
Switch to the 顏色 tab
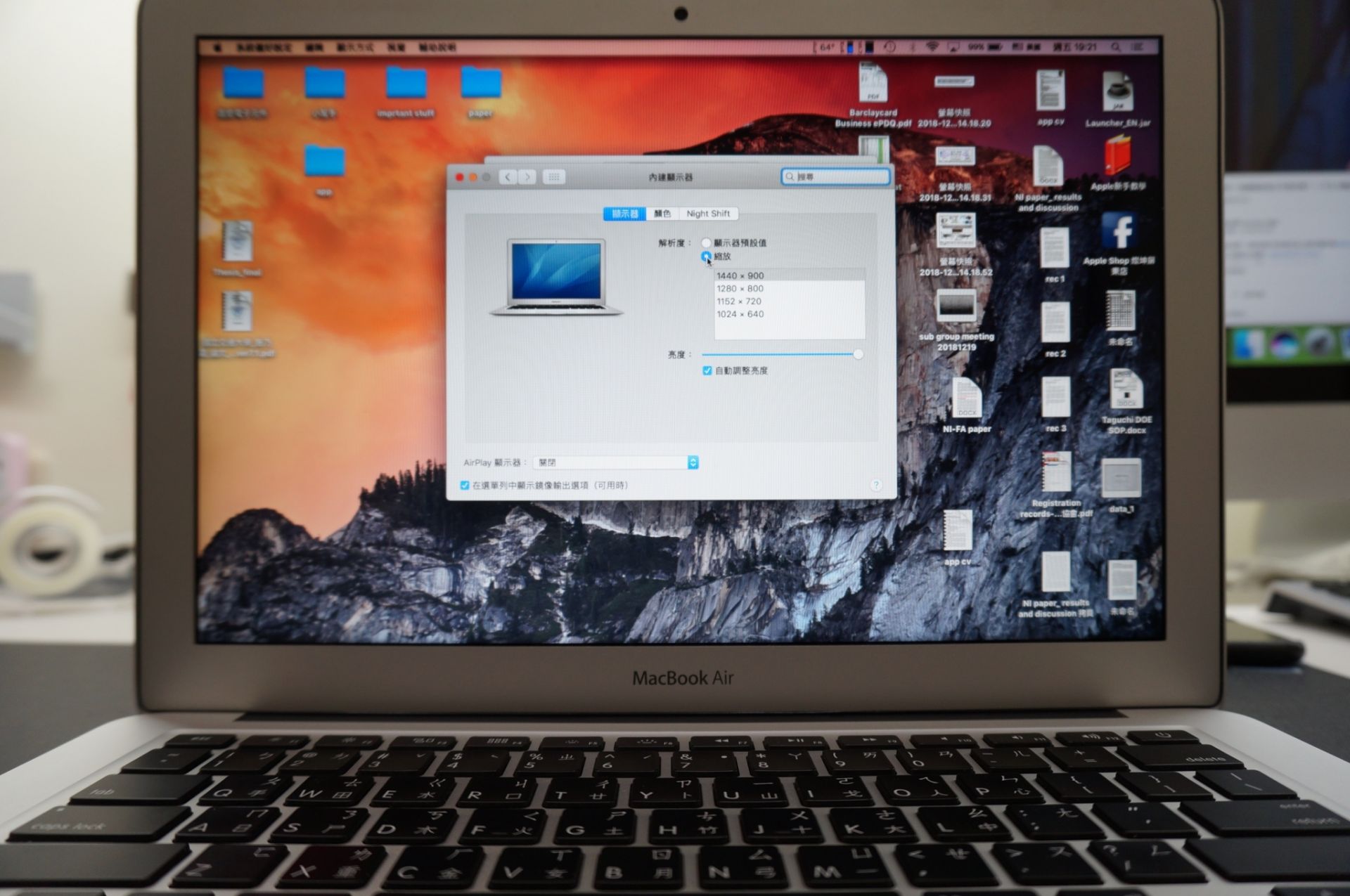point(662,214)
